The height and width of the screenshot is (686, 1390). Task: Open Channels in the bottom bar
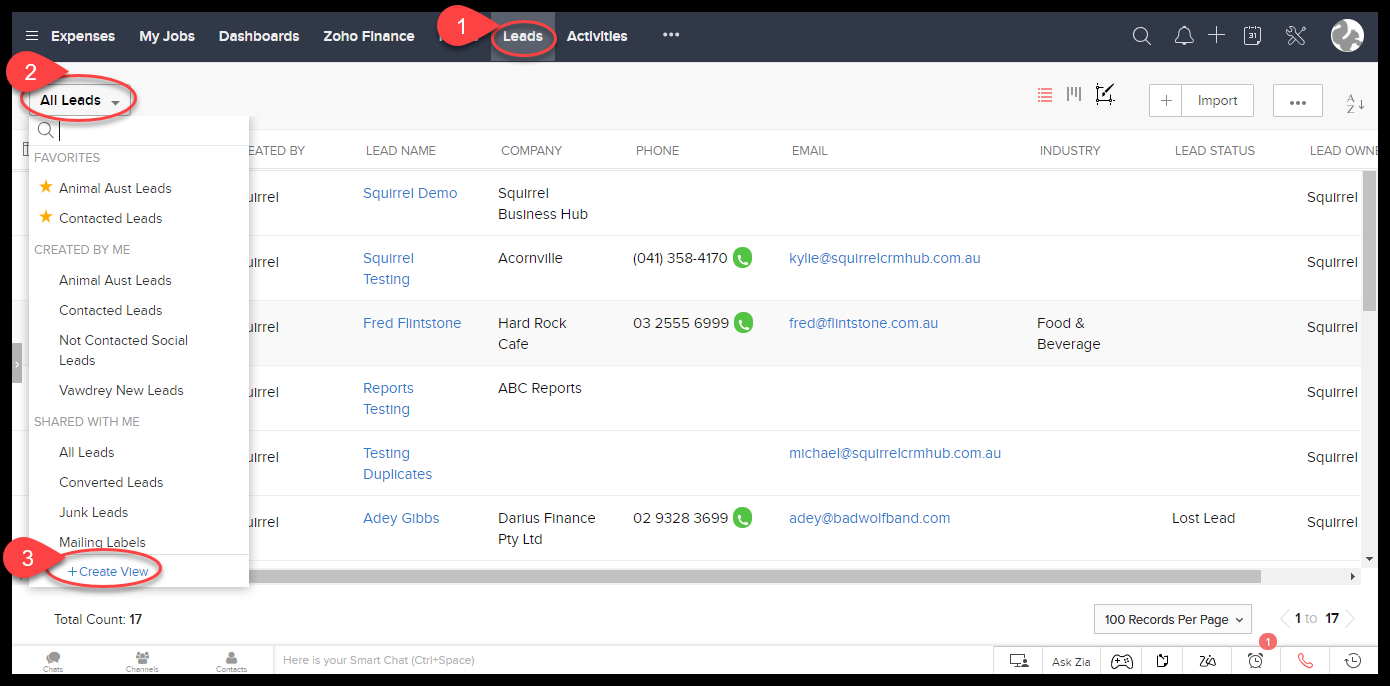(142, 661)
